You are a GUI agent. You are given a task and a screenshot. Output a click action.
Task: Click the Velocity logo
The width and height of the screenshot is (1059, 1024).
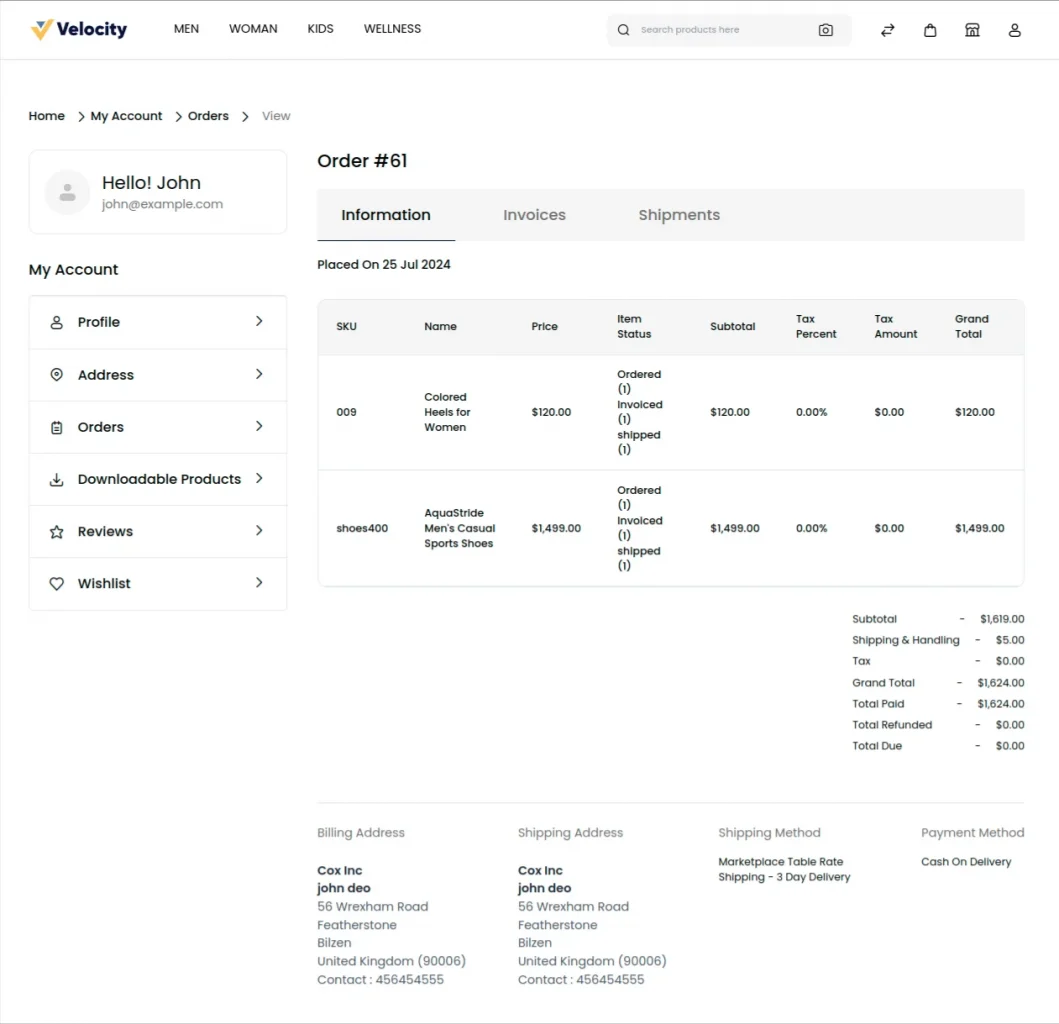point(79,29)
